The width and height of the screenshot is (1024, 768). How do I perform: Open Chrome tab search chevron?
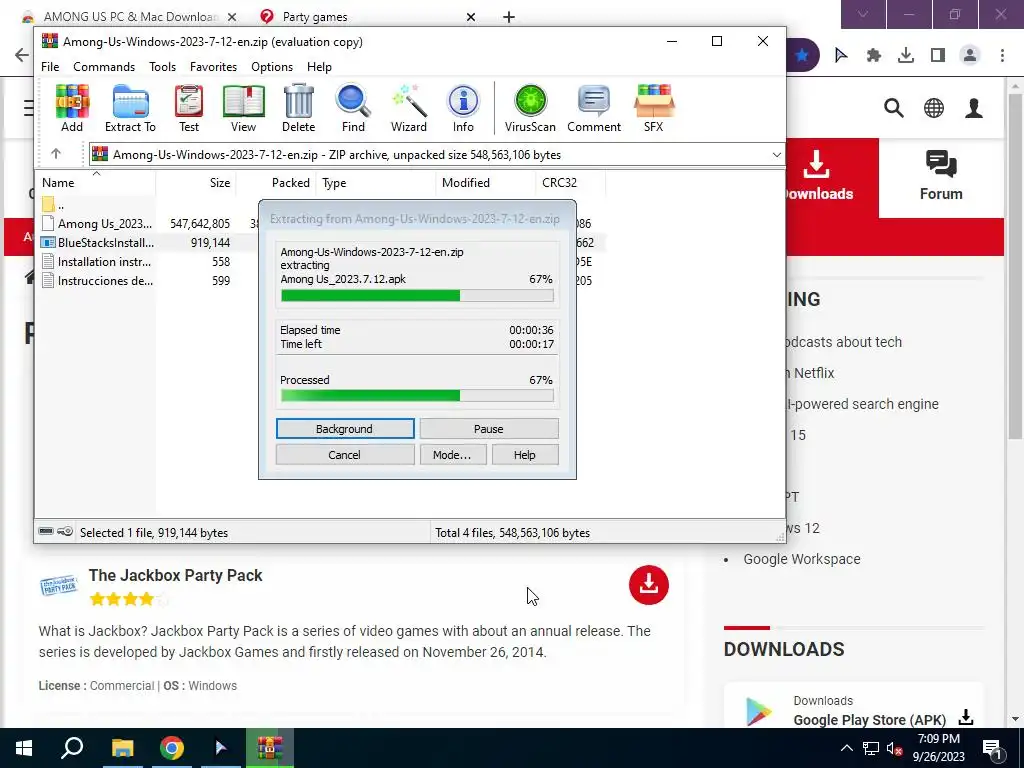coord(863,14)
